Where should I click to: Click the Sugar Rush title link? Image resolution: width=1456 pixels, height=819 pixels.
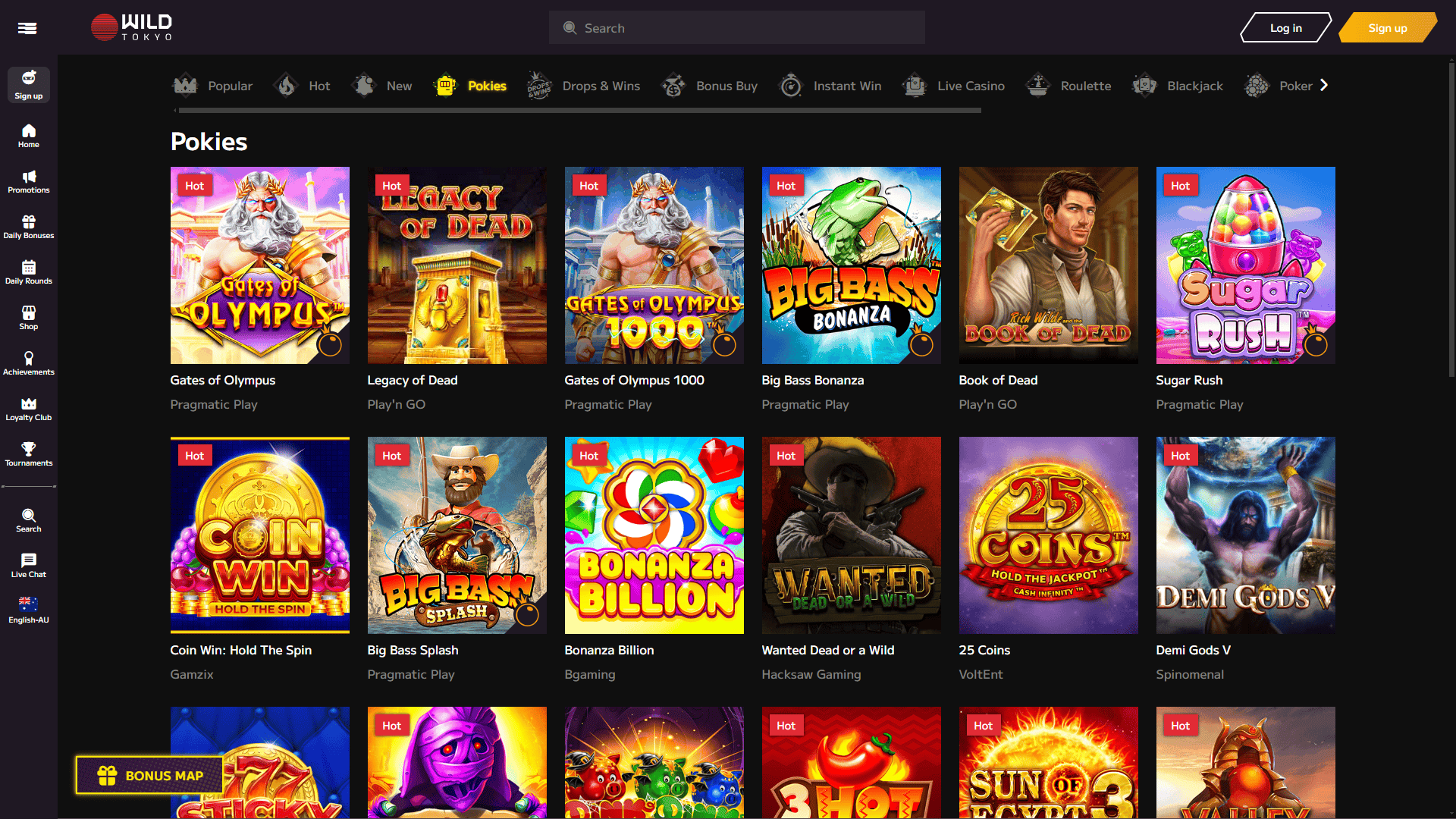[1189, 380]
